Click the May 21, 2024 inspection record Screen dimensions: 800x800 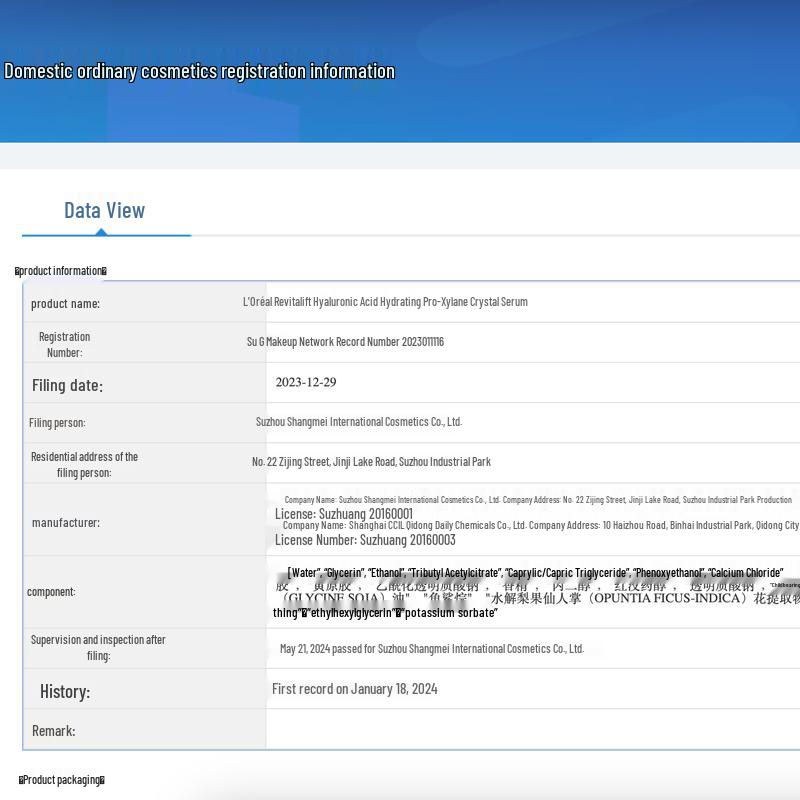[431, 649]
